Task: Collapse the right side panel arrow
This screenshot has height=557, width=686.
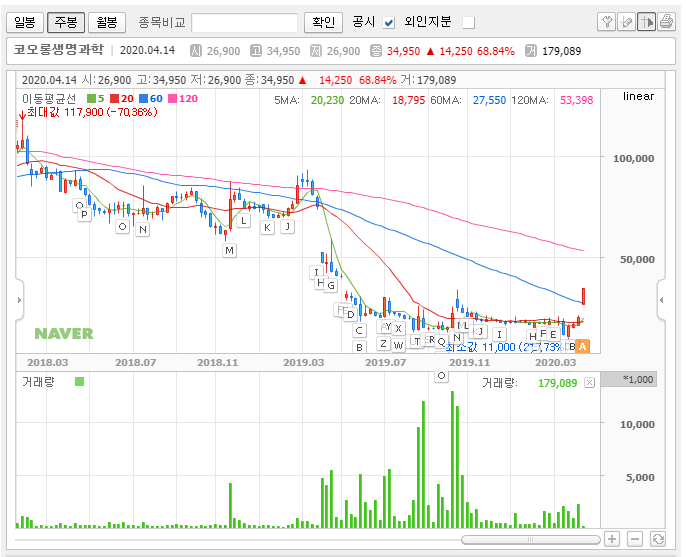Action: tap(662, 300)
